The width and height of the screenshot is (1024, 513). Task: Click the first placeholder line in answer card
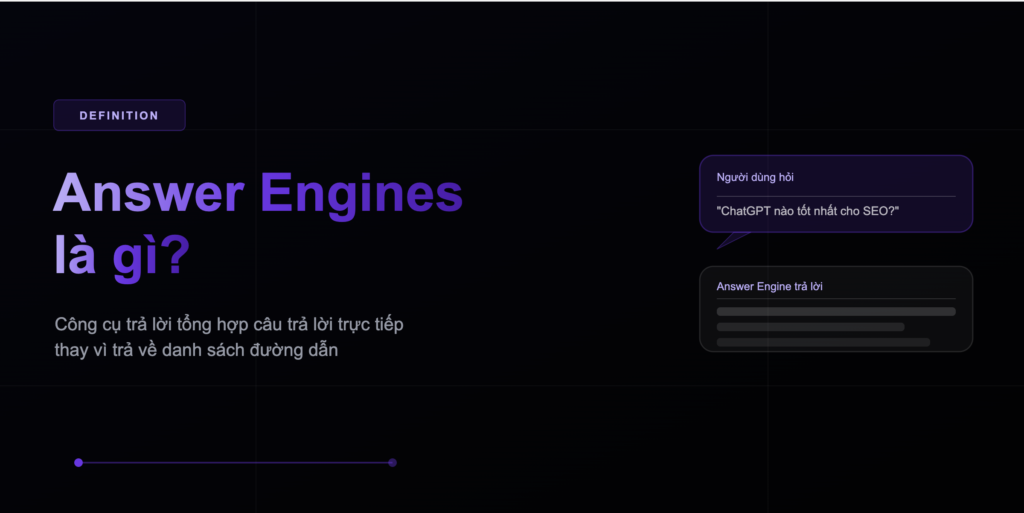click(x=836, y=311)
